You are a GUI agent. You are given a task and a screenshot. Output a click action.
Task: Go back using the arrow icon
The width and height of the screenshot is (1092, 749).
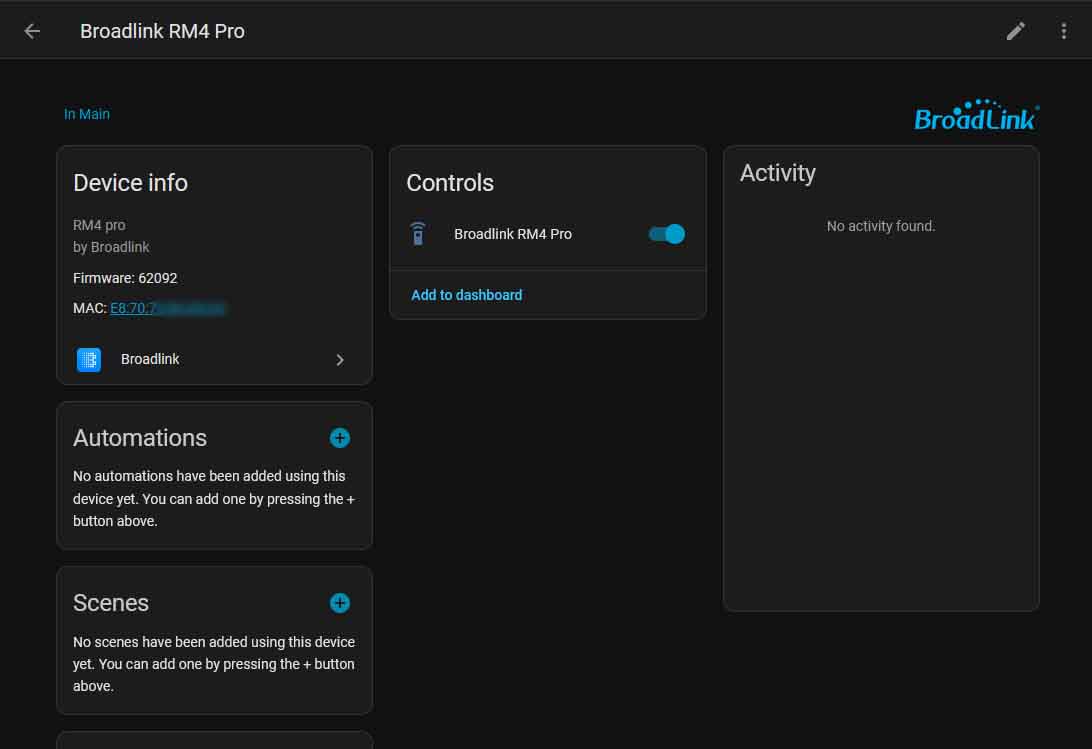coord(32,31)
